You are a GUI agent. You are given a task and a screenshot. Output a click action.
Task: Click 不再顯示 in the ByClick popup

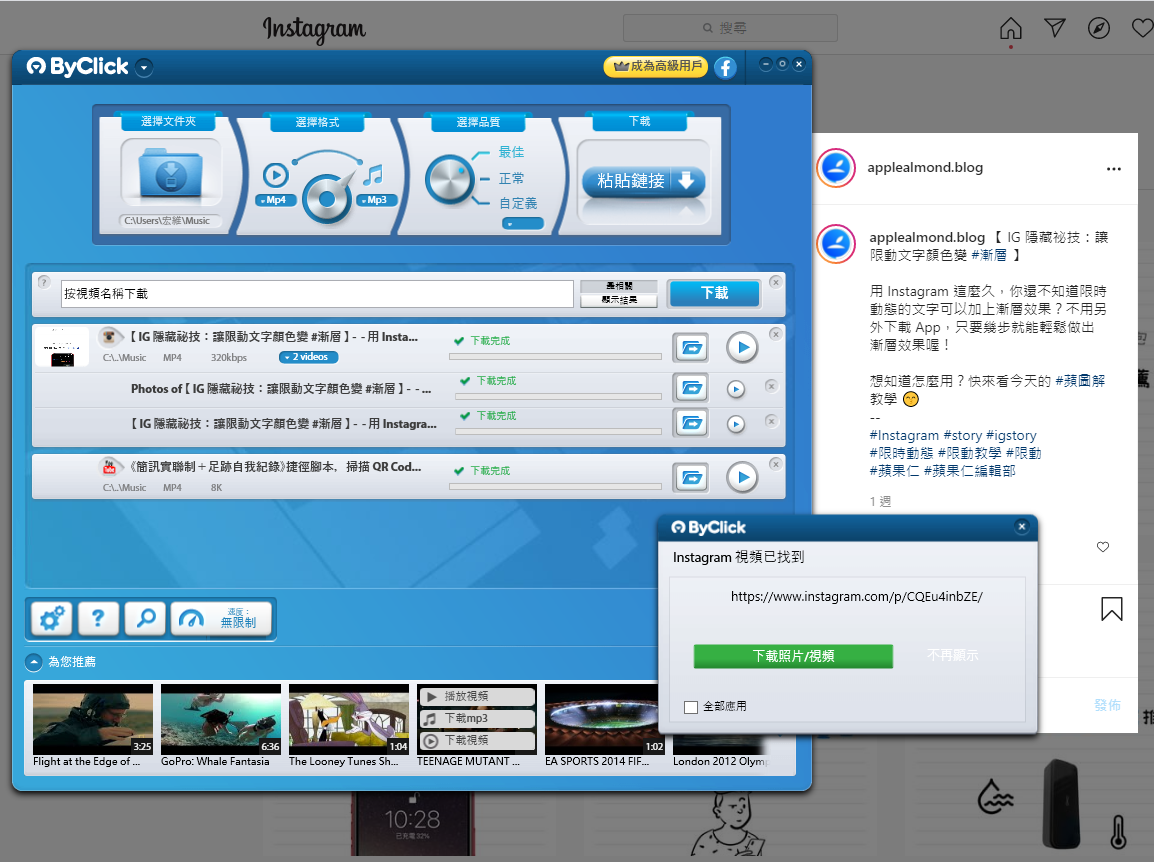(x=953, y=655)
